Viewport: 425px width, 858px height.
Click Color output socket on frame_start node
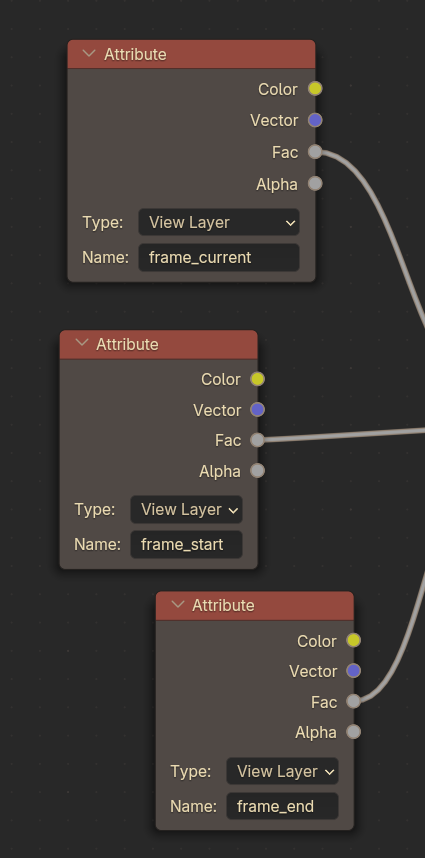pos(258,379)
